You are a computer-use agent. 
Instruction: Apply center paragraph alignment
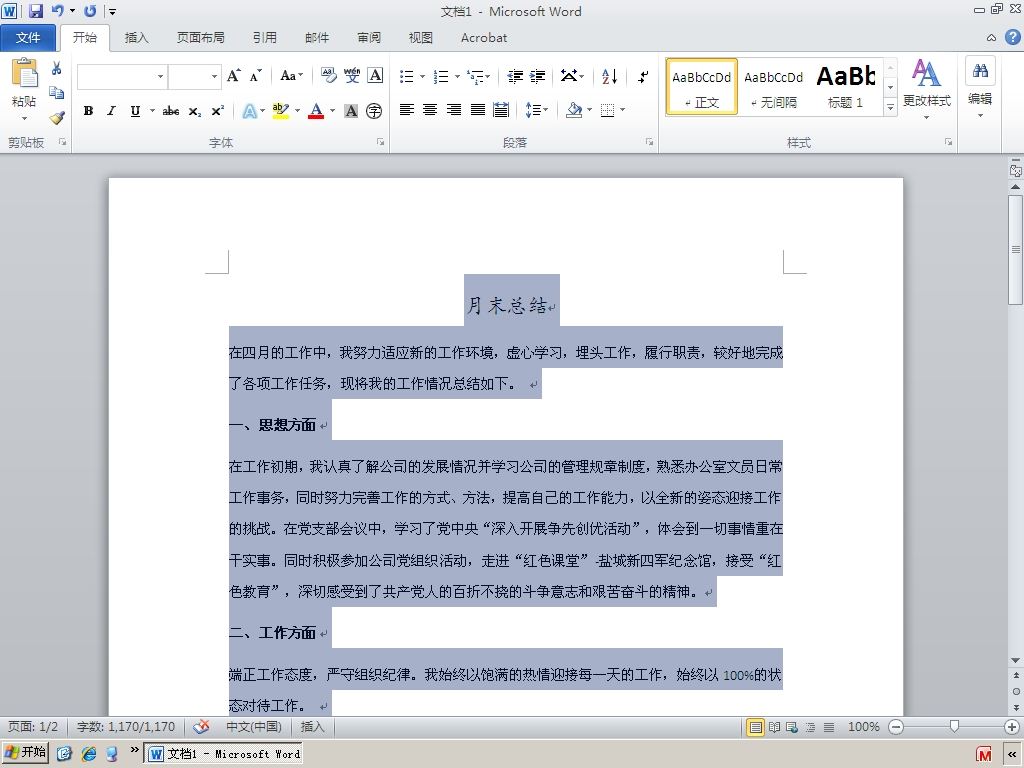coord(430,110)
